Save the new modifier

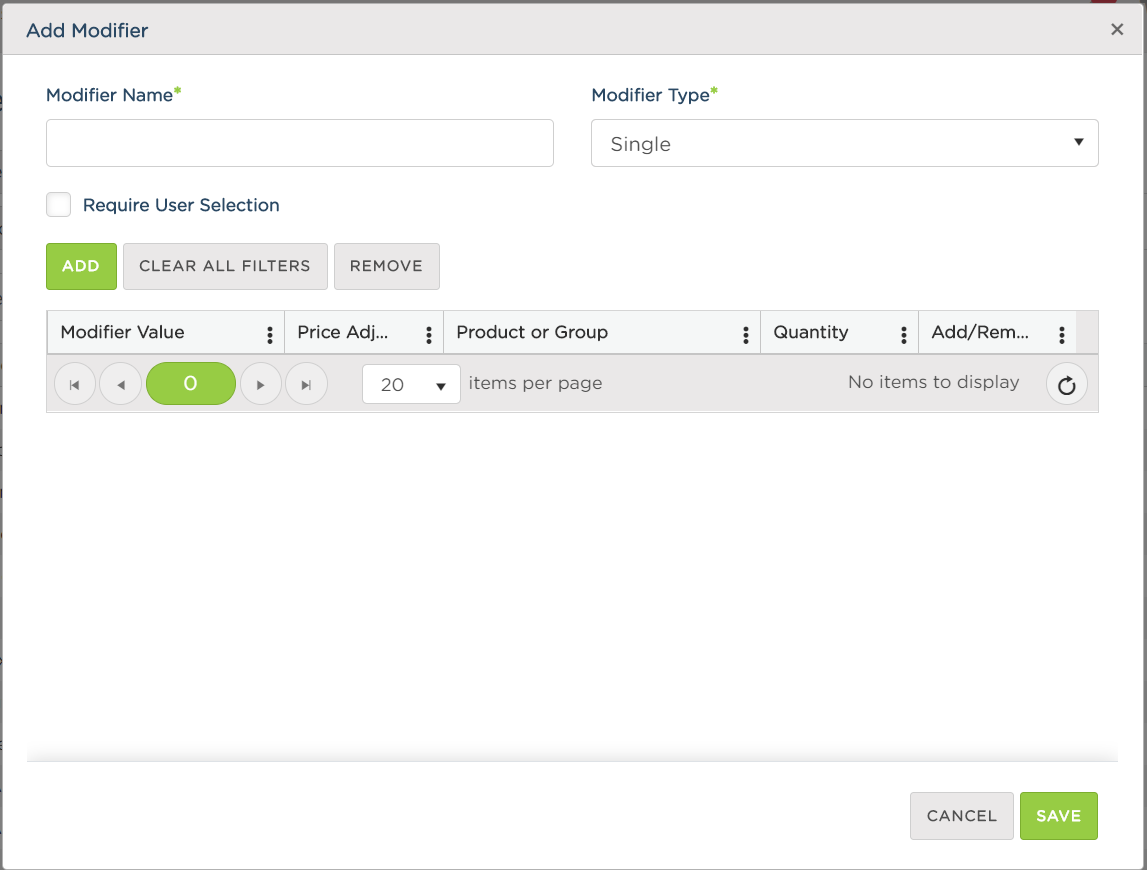[1058, 816]
